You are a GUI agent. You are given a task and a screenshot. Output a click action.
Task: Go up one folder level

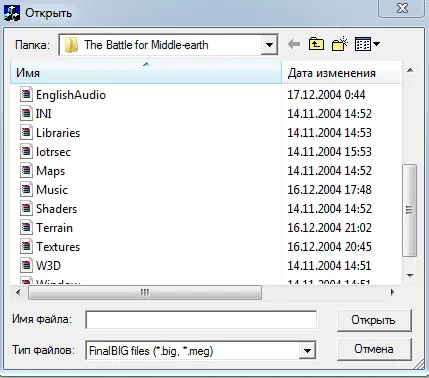(x=316, y=44)
